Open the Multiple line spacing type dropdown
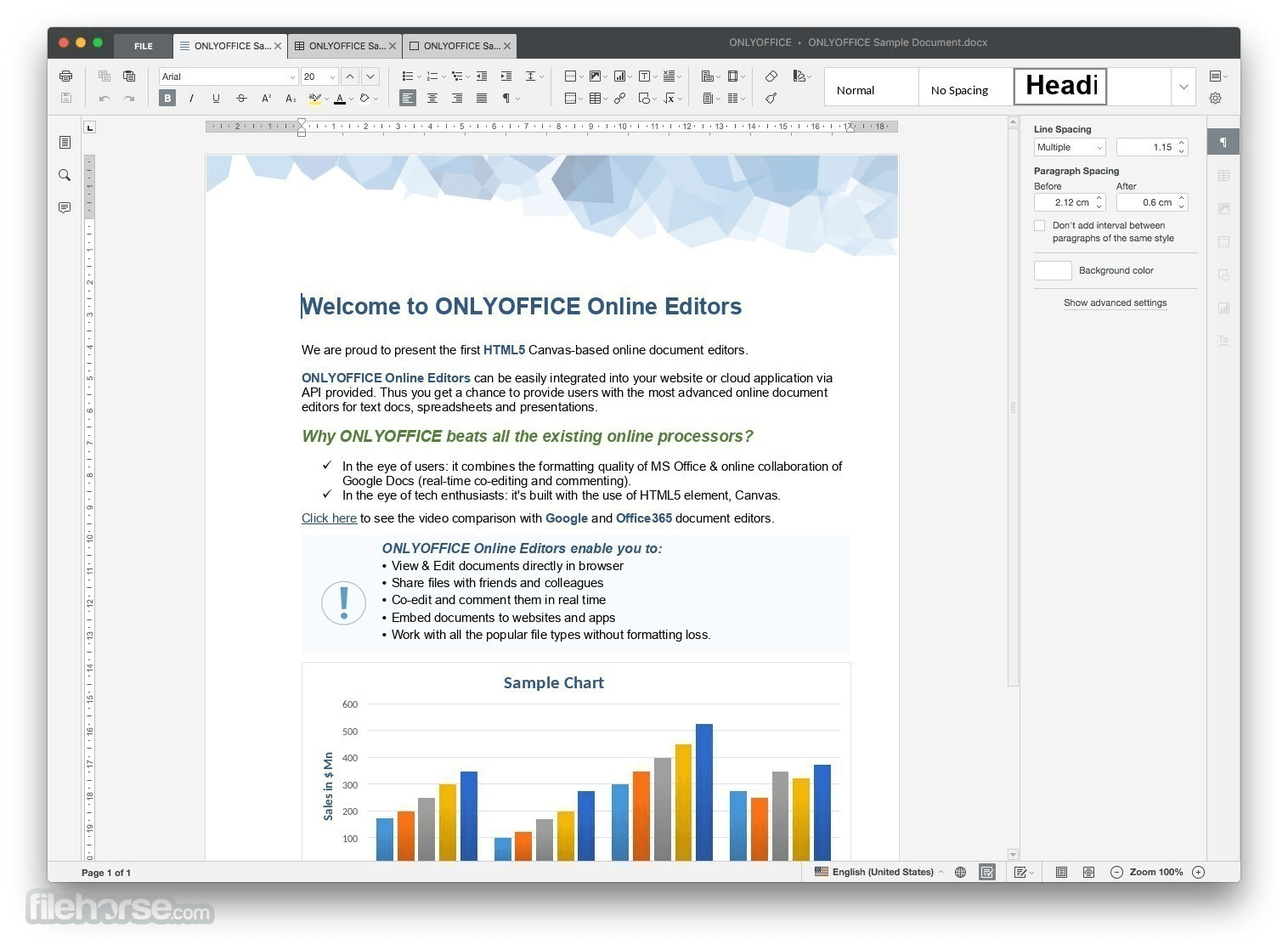Image resolution: width=1288 pixels, height=950 pixels. [x=1070, y=148]
